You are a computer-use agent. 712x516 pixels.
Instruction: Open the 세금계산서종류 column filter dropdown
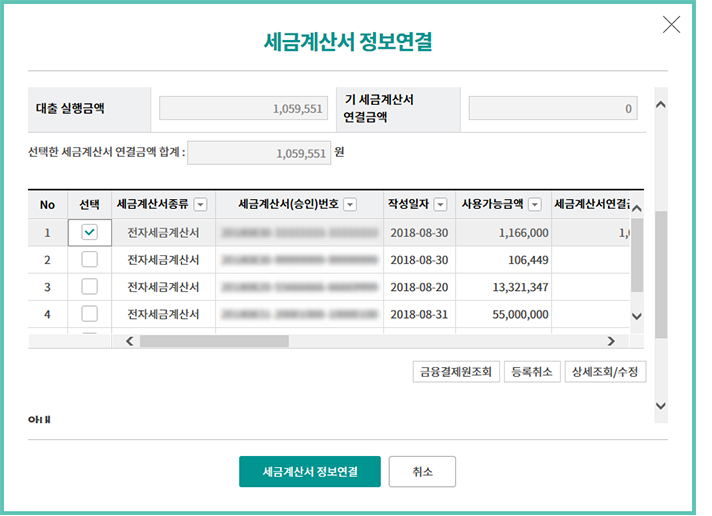[200, 205]
